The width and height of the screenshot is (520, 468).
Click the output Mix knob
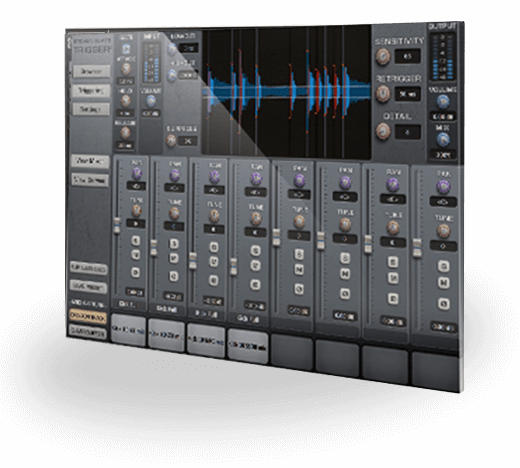coord(443,140)
